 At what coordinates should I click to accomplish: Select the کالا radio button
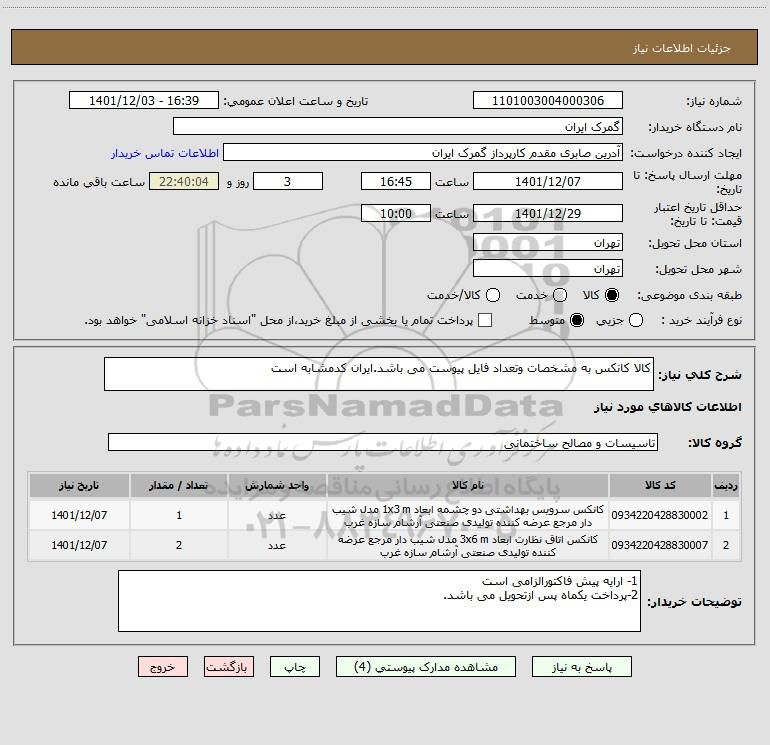(x=612, y=295)
